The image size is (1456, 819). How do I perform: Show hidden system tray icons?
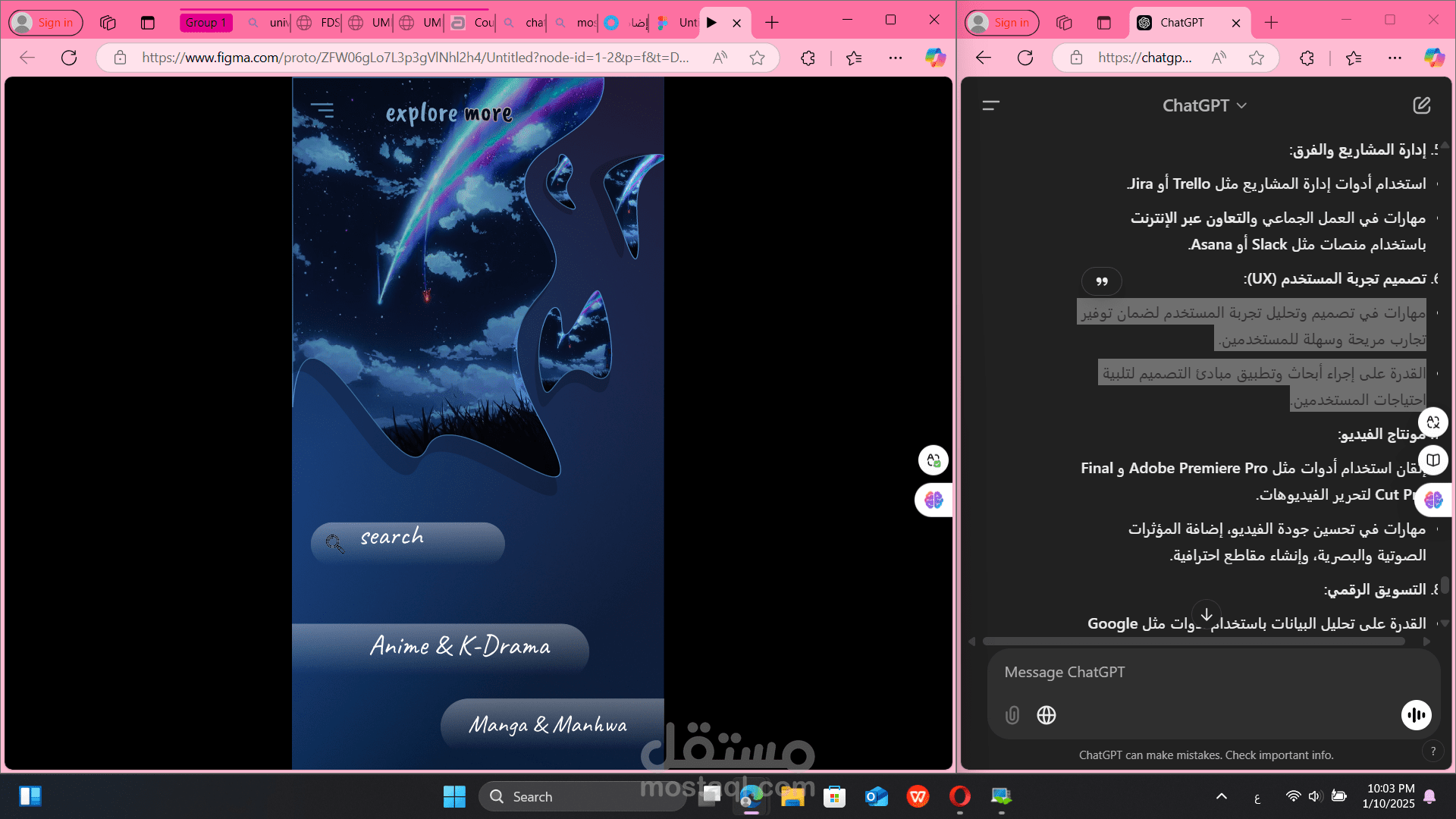coord(1221,796)
